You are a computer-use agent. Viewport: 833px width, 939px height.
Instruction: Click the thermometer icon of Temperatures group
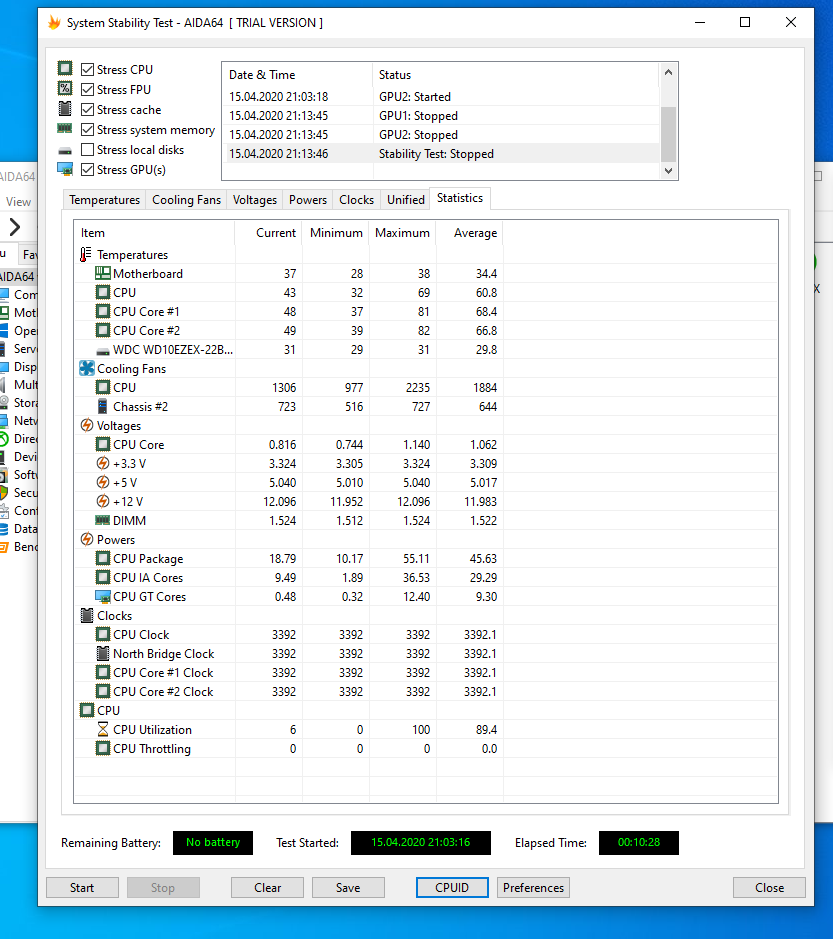(86, 255)
